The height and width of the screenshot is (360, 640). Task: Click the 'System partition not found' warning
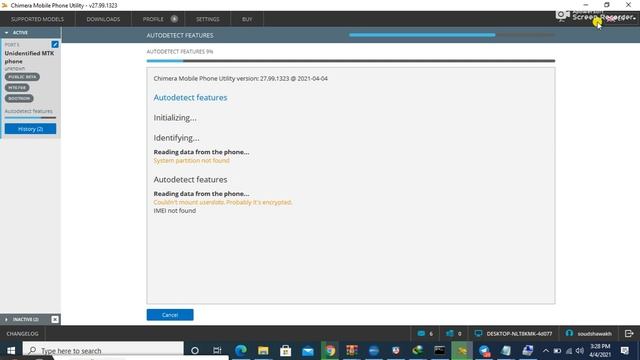tap(191, 160)
